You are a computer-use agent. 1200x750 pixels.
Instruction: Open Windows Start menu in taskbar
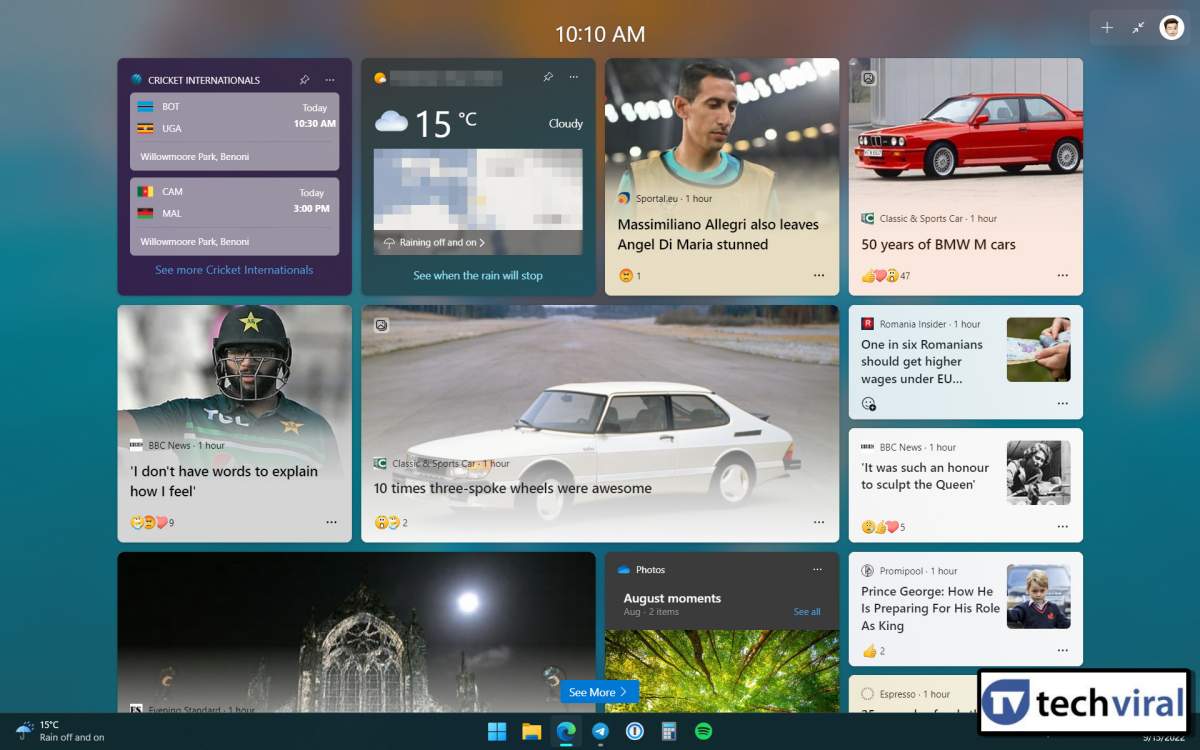pos(497,731)
